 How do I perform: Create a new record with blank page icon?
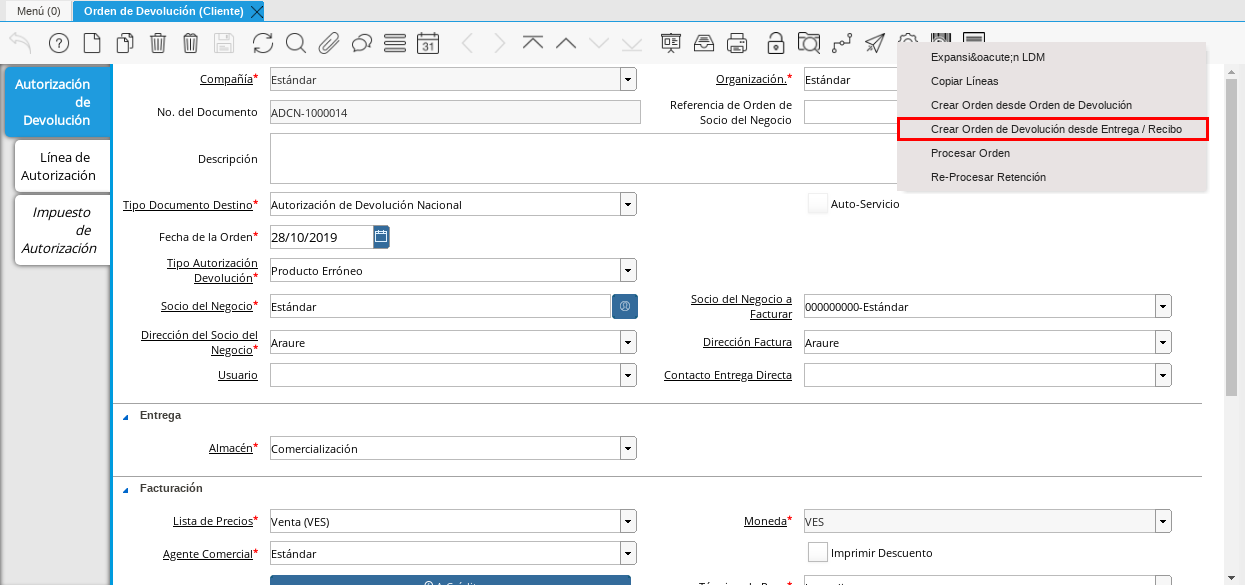[x=92, y=43]
